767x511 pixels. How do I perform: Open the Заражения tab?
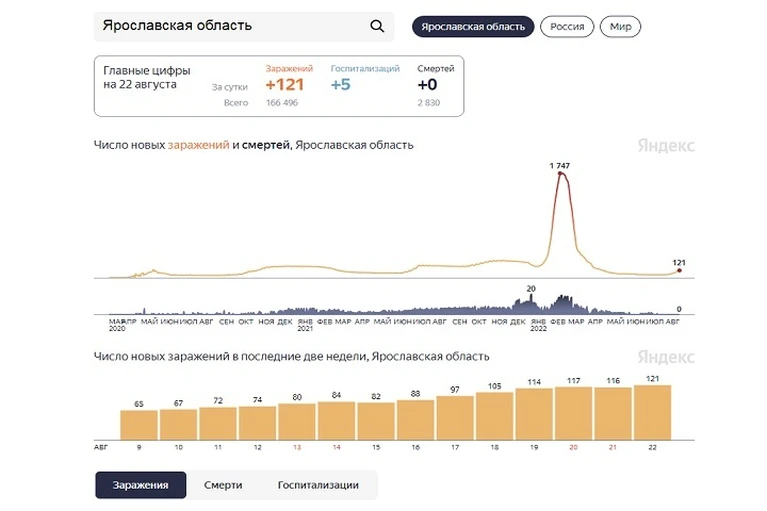(141, 485)
